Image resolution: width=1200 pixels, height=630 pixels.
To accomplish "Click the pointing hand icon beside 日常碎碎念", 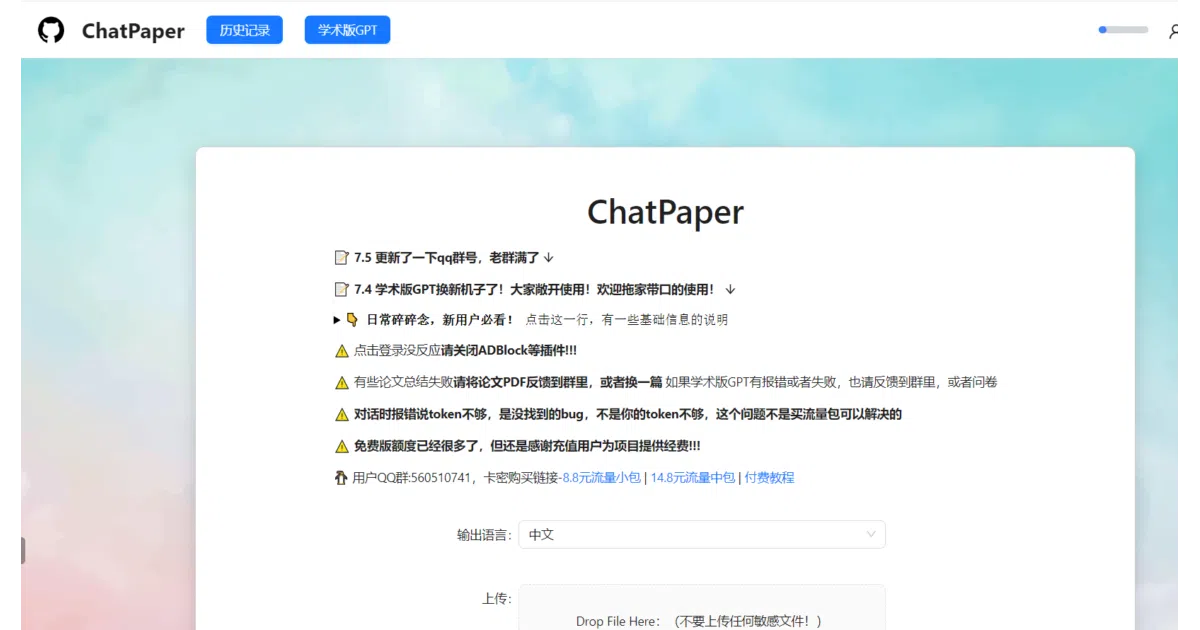I will click(x=352, y=320).
